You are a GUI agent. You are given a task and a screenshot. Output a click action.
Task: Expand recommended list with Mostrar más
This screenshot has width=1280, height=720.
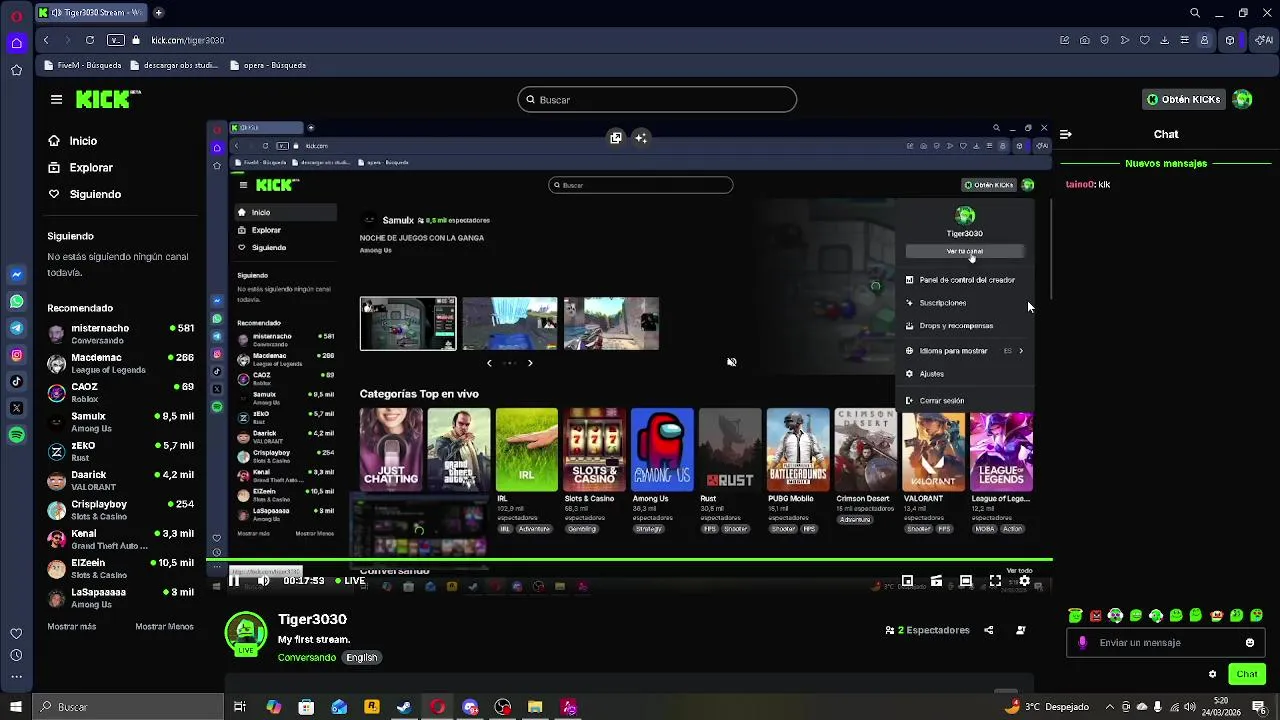pyautogui.click(x=72, y=627)
